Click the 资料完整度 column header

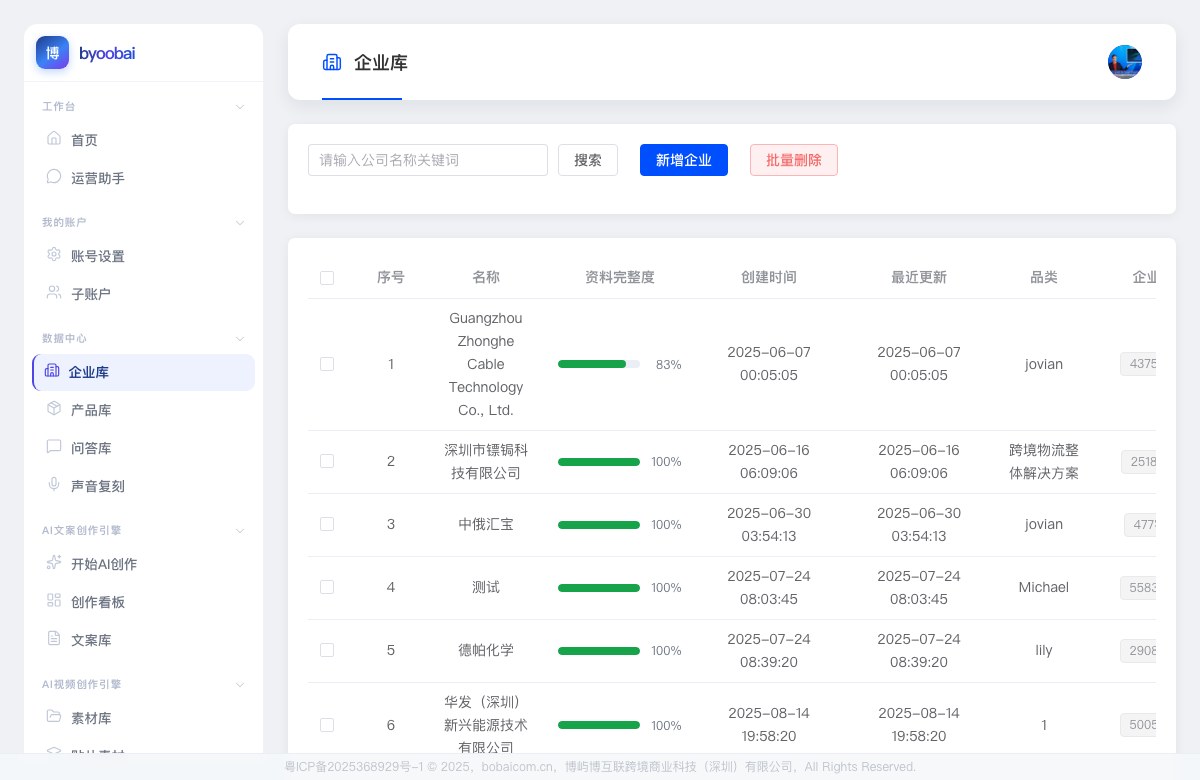tap(620, 277)
